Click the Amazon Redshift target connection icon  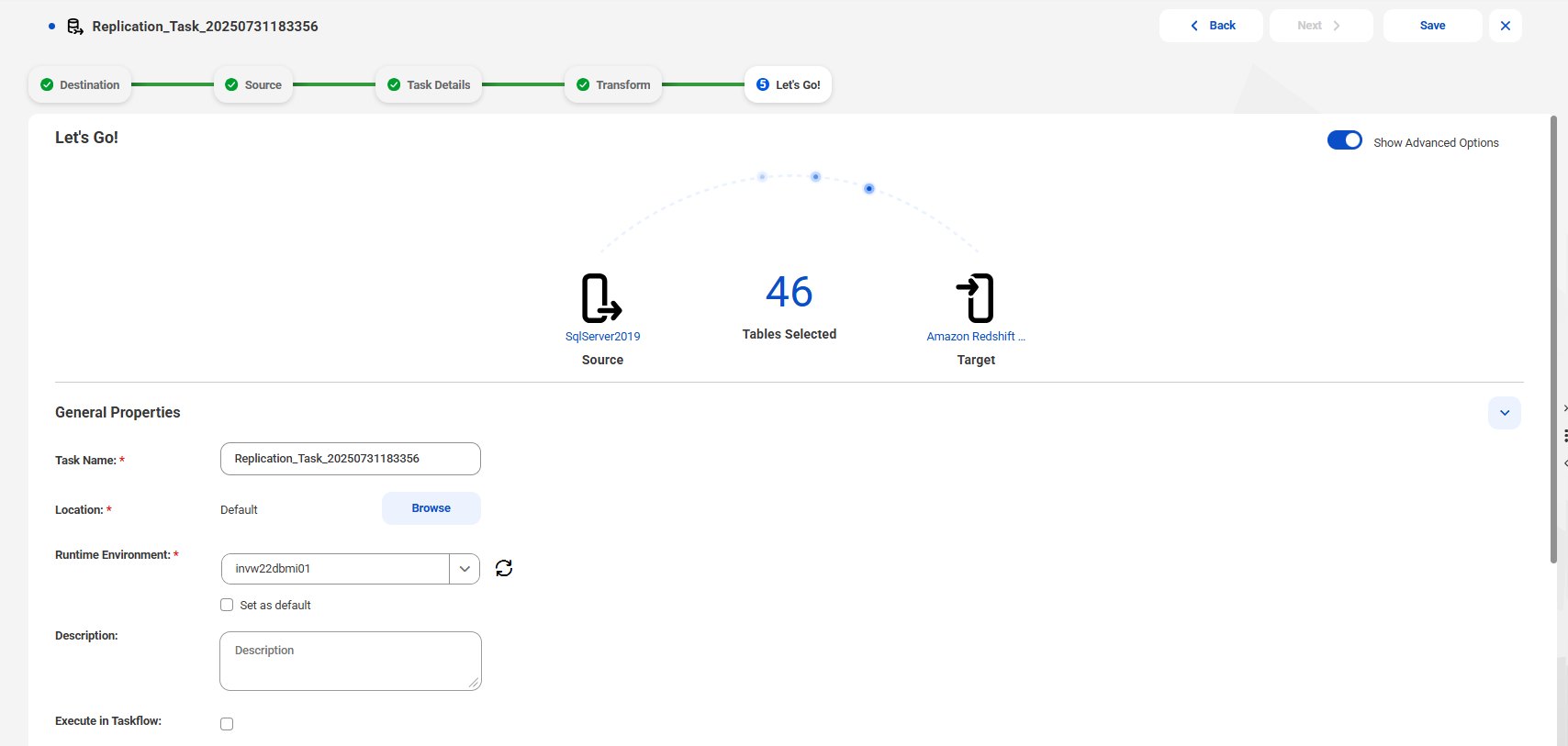[x=975, y=298]
